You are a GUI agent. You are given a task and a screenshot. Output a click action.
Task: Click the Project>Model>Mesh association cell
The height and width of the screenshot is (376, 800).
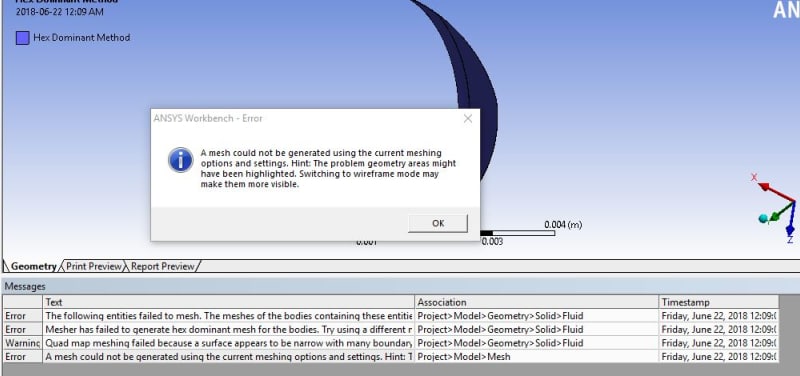(x=537, y=357)
